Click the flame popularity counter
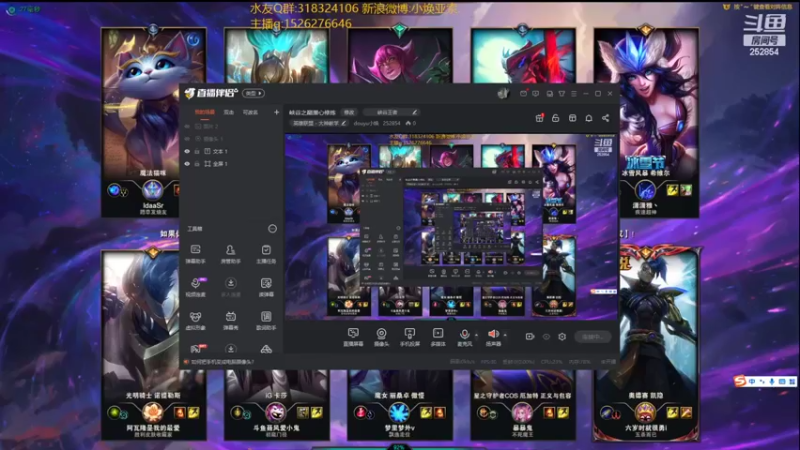Viewport: 800px width, 450px height. [x=411, y=123]
